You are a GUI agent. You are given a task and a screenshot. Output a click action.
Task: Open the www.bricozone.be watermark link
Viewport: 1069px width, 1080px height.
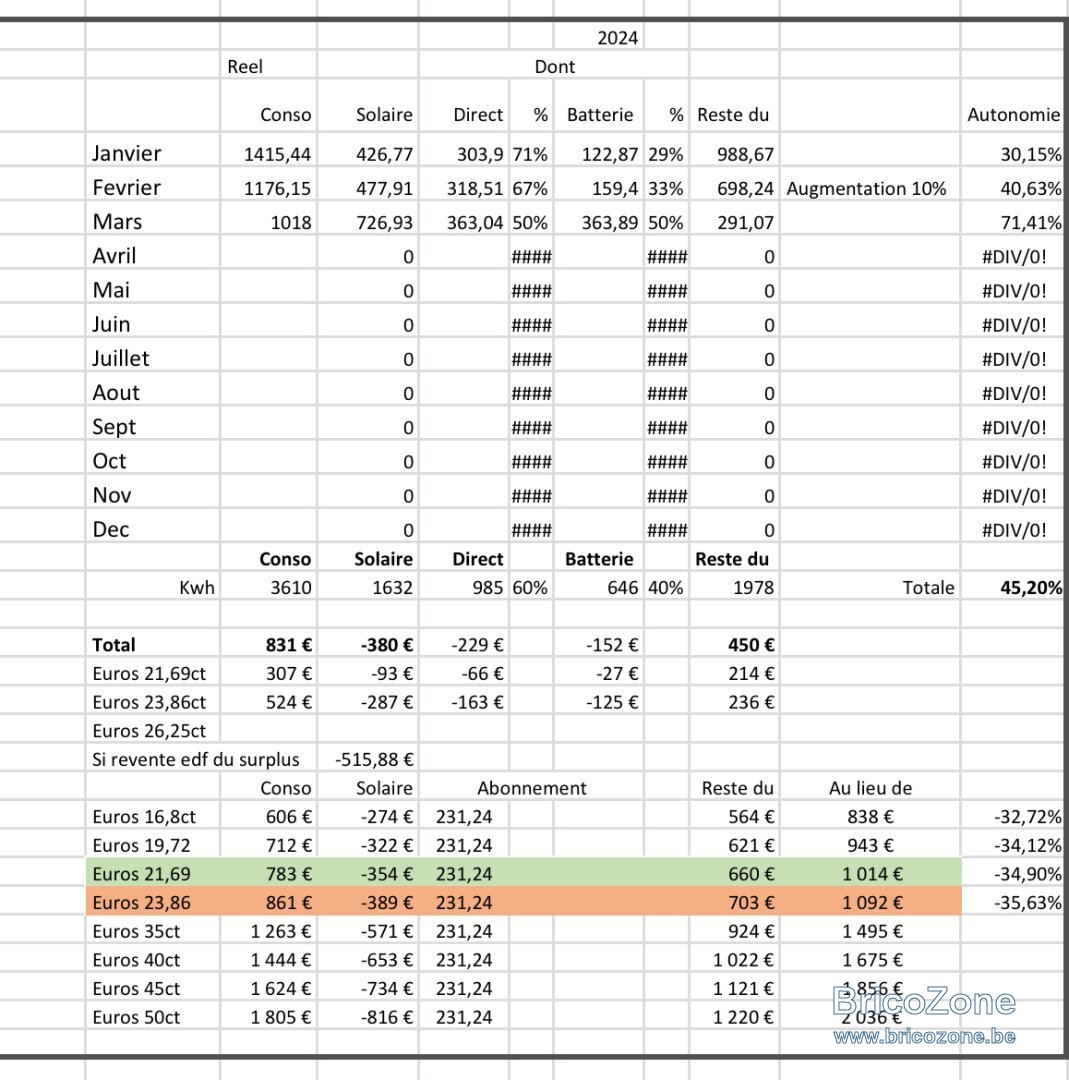(x=924, y=1036)
